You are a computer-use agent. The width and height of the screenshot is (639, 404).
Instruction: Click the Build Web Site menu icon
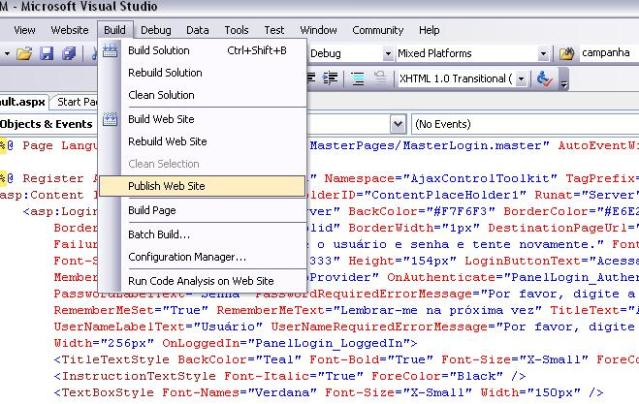click(111, 119)
